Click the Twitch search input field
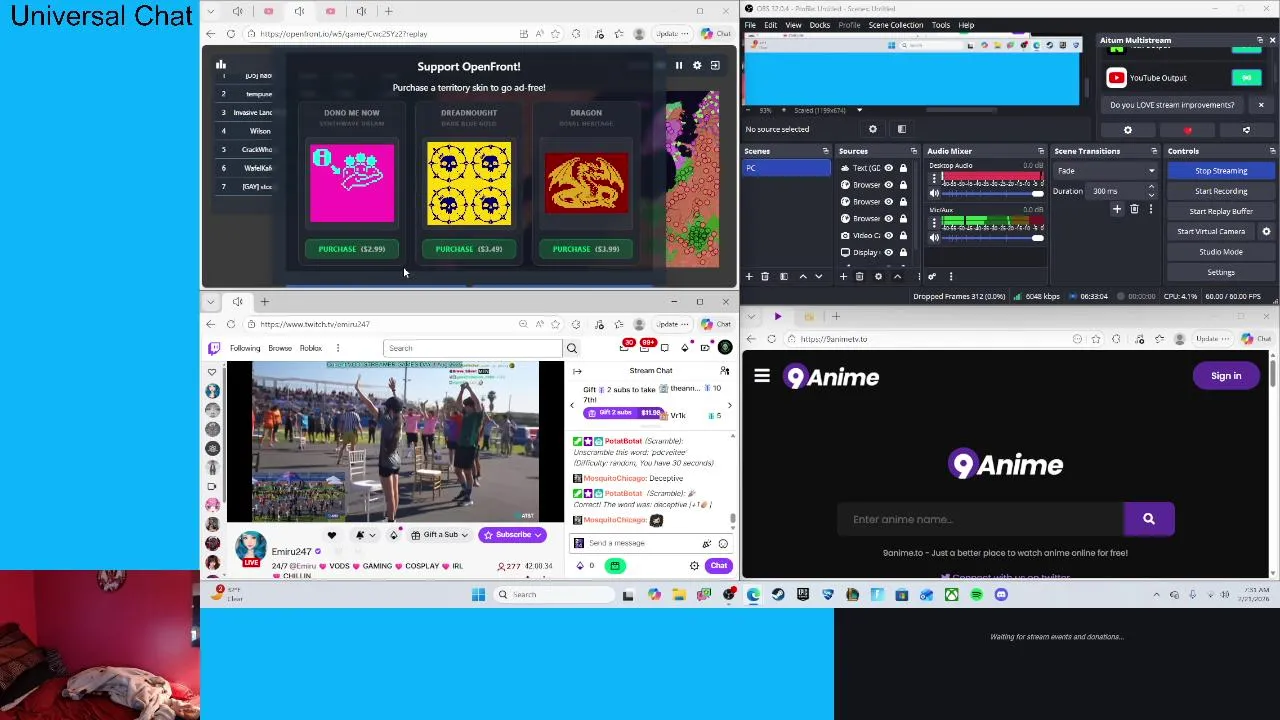Screen dimensions: 1280x720 (473, 348)
